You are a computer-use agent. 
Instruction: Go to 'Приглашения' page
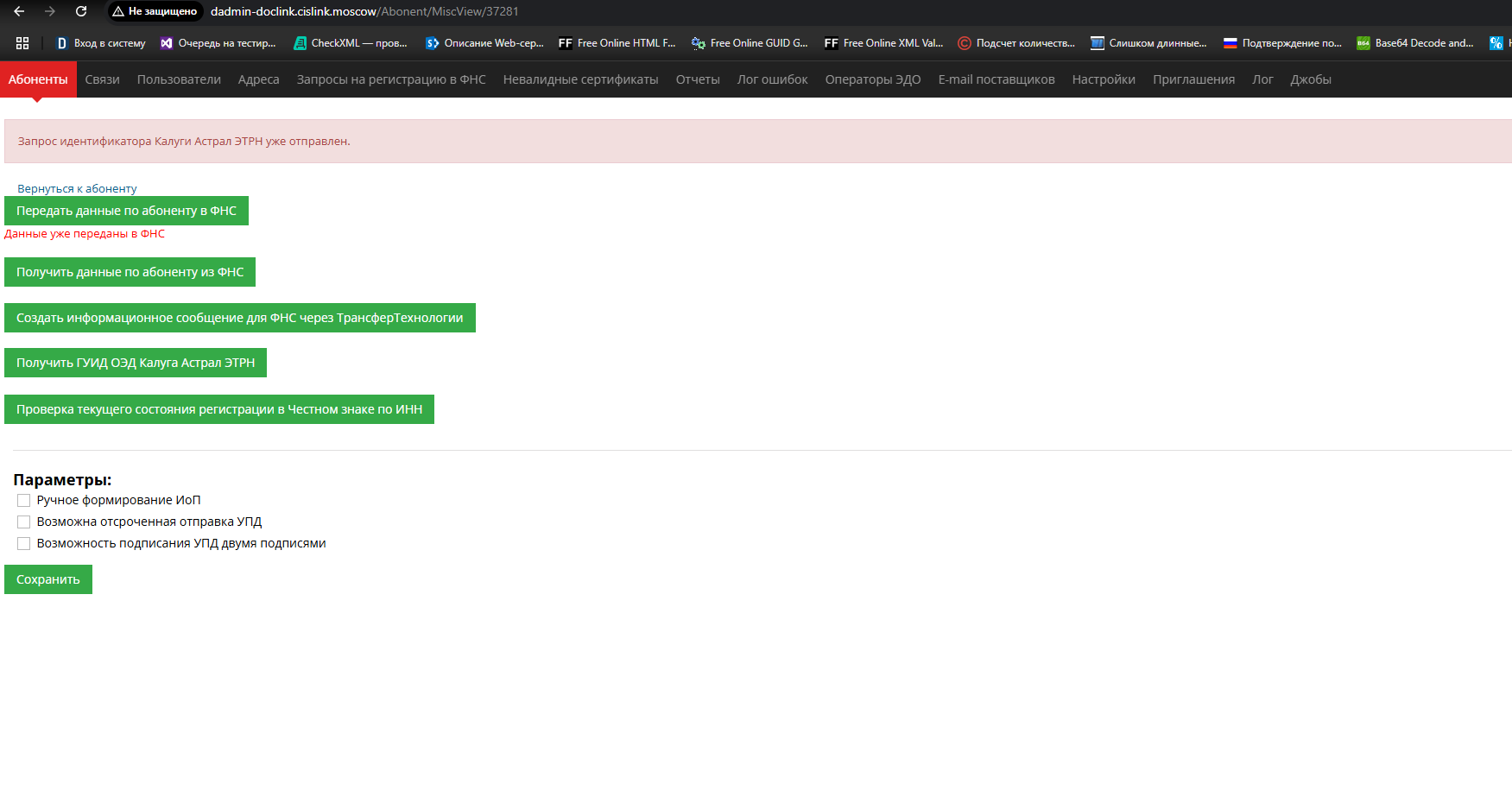[x=1193, y=79]
